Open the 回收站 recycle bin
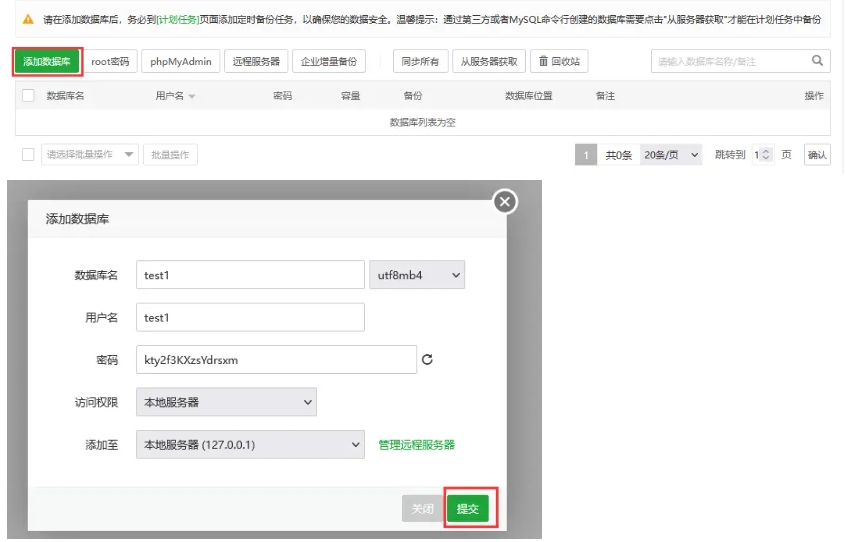This screenshot has width=845, height=542. coord(558,62)
